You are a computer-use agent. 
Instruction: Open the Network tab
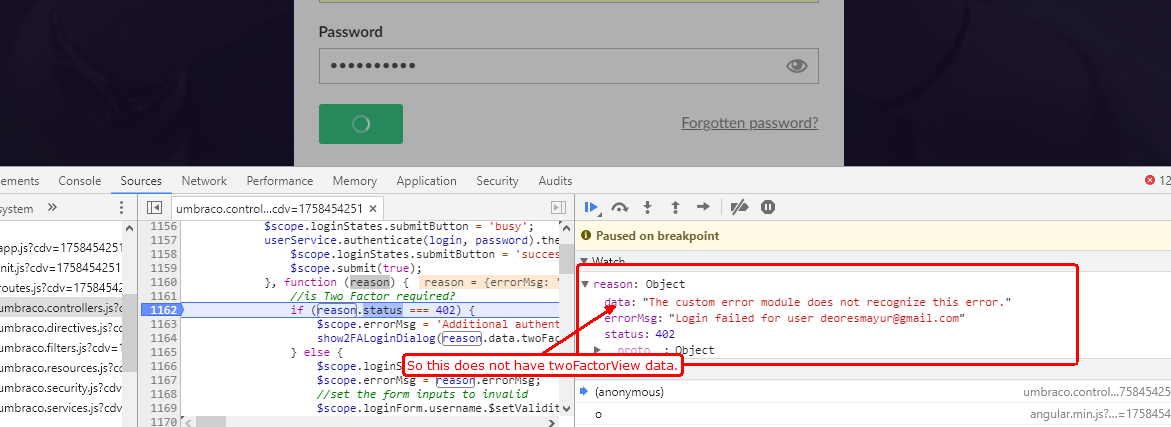[204, 181]
